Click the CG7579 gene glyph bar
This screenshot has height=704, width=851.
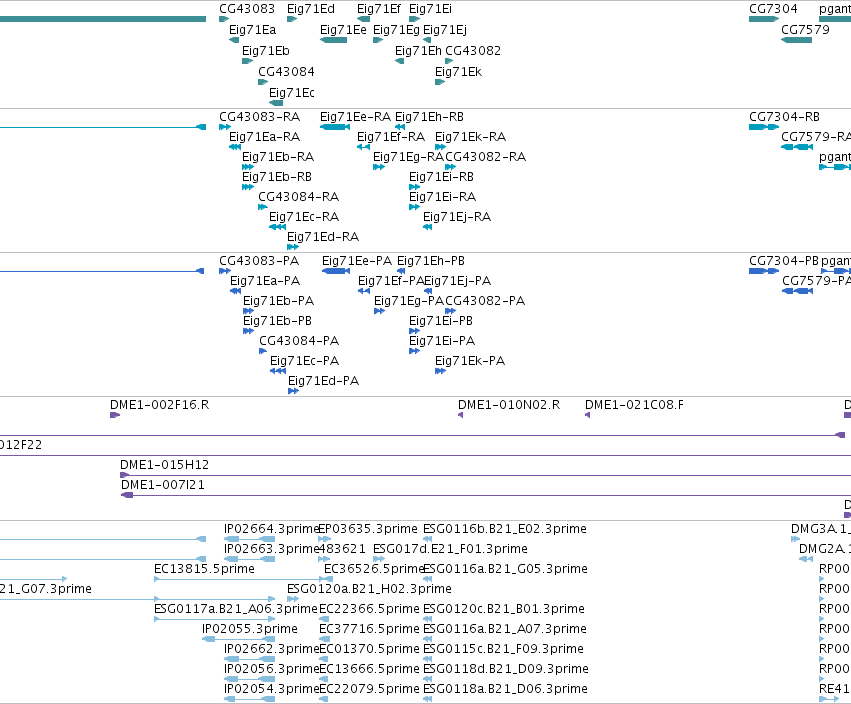click(x=796, y=40)
